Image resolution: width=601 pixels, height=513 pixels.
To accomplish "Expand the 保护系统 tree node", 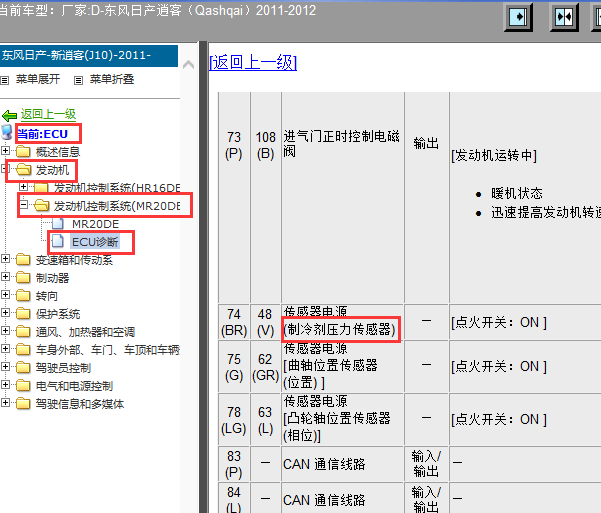I will click(5, 312).
